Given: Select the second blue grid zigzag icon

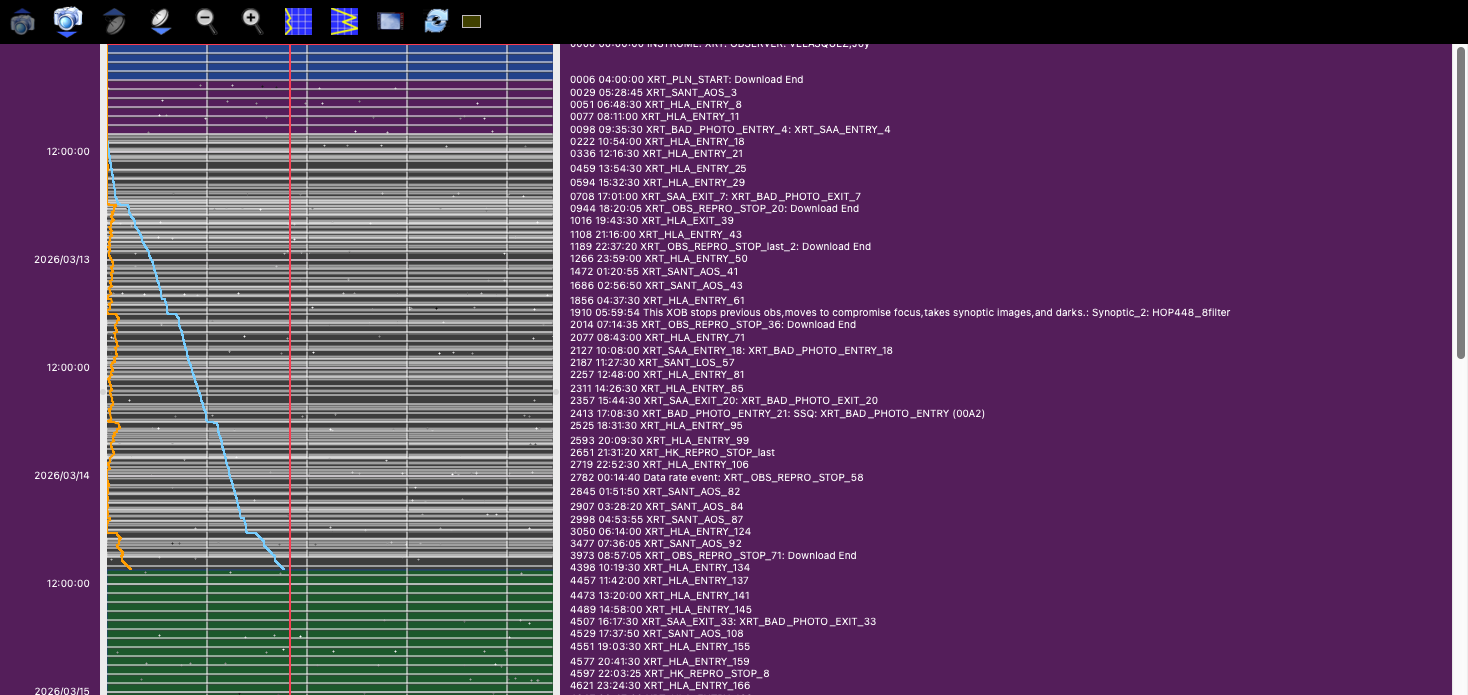Looking at the screenshot, I should pos(344,21).
